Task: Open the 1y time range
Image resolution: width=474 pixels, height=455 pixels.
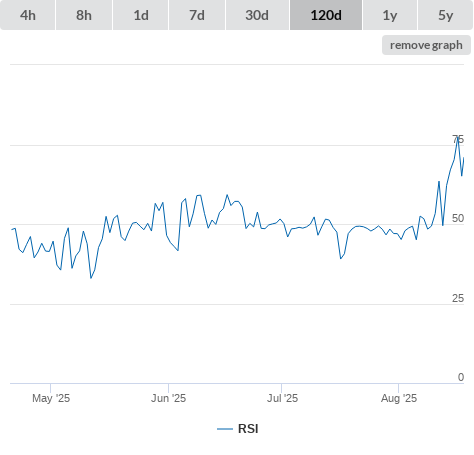Action: point(390,15)
